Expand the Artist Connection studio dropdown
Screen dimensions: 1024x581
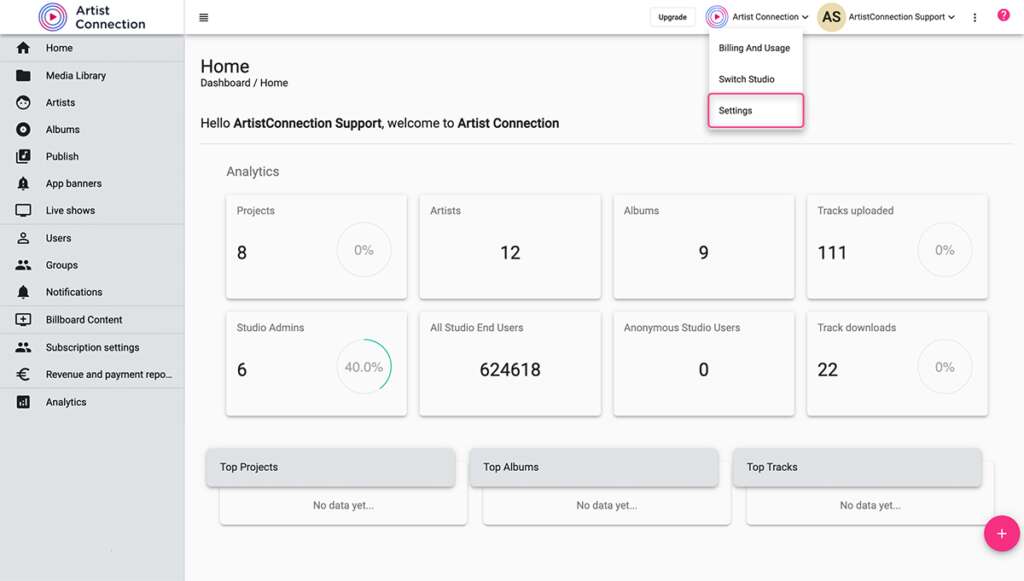coord(757,17)
